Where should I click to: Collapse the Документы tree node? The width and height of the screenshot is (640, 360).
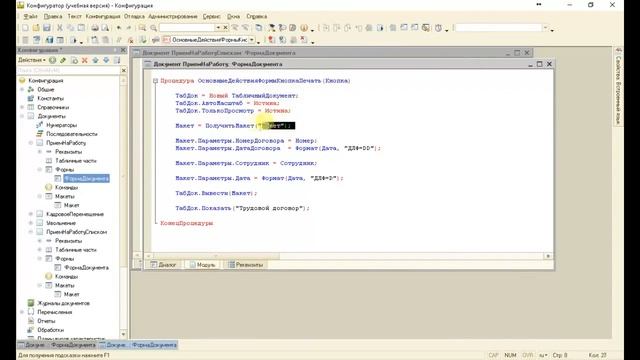point(22,116)
